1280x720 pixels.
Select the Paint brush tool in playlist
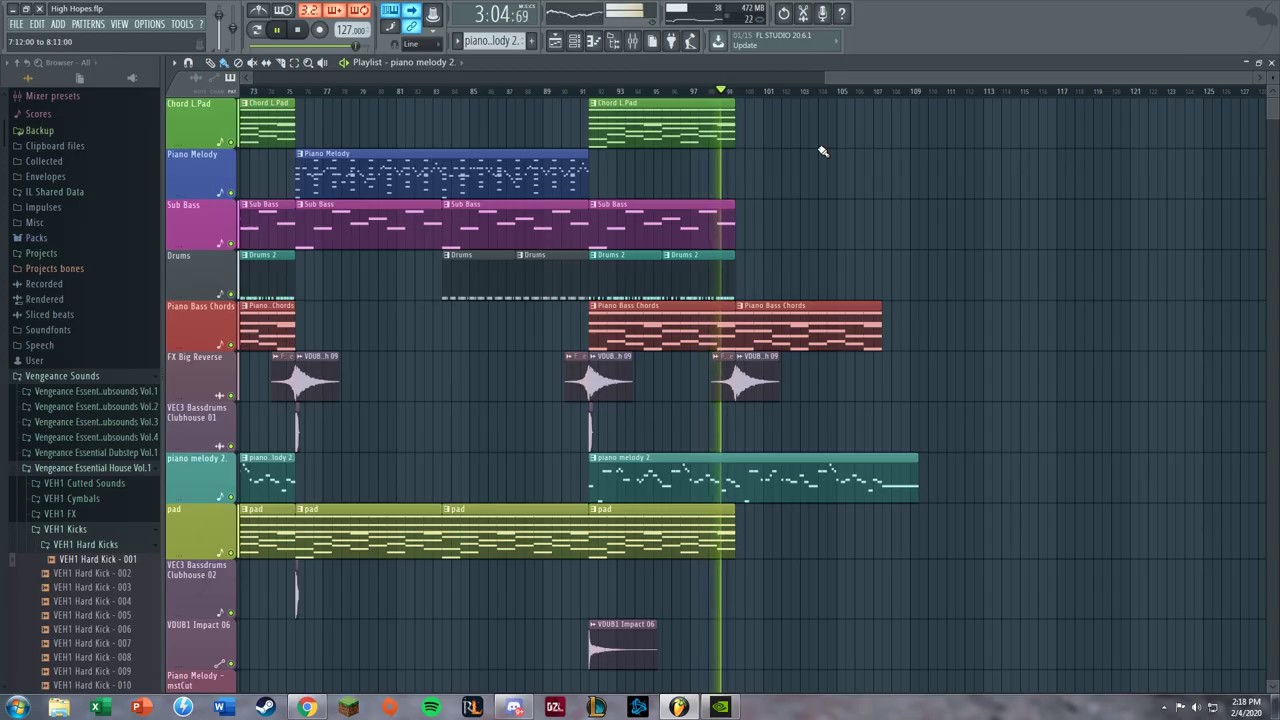[x=224, y=63]
